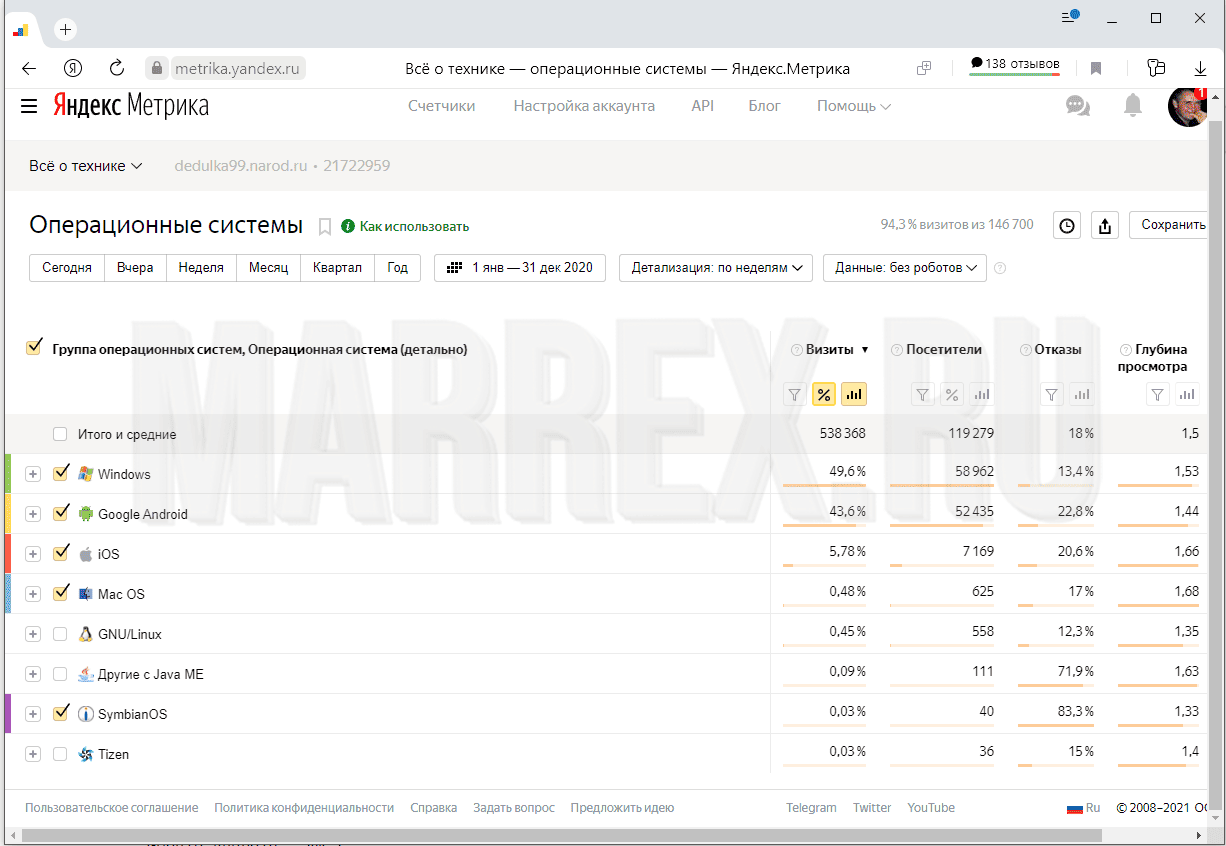
Task: Open the Telegram footer link
Action: 811,808
